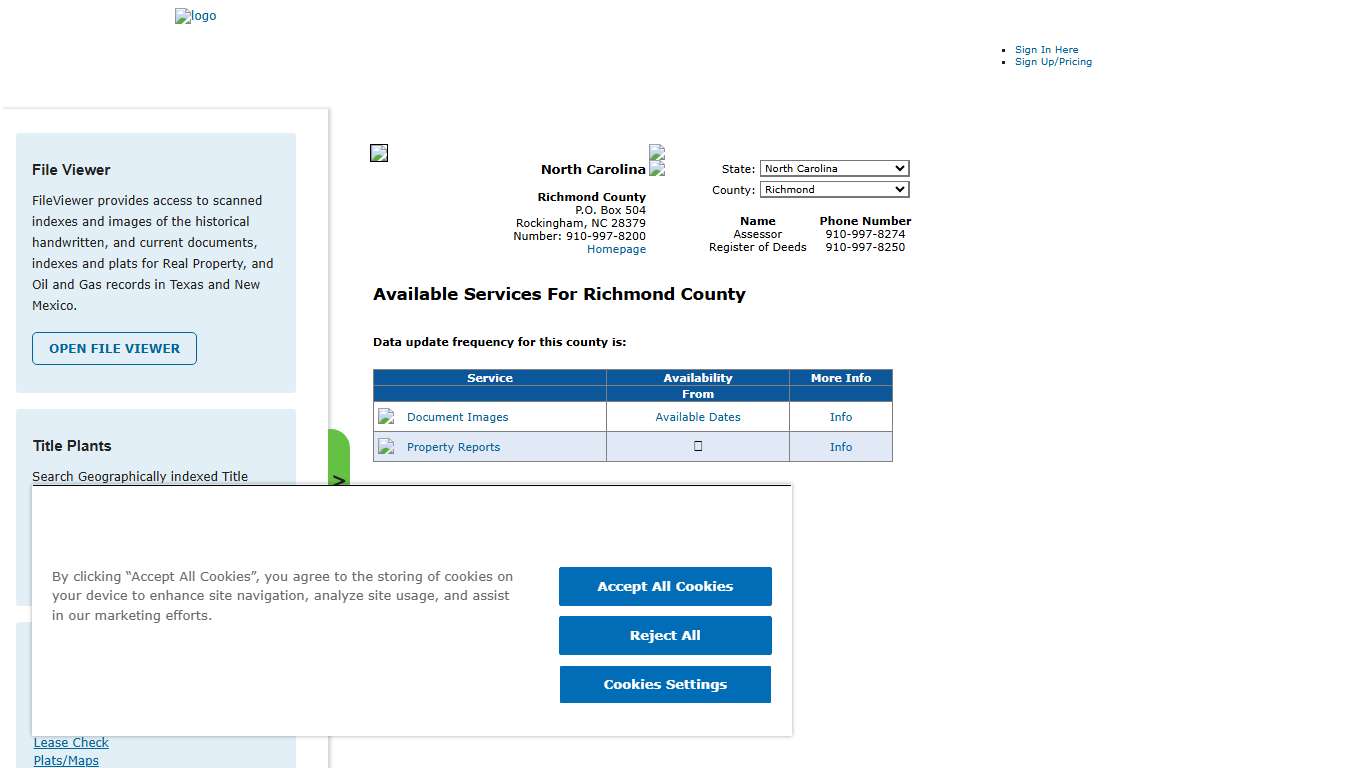This screenshot has width=1366, height=768.
Task: Click the site logo at top left
Action: (x=195, y=16)
